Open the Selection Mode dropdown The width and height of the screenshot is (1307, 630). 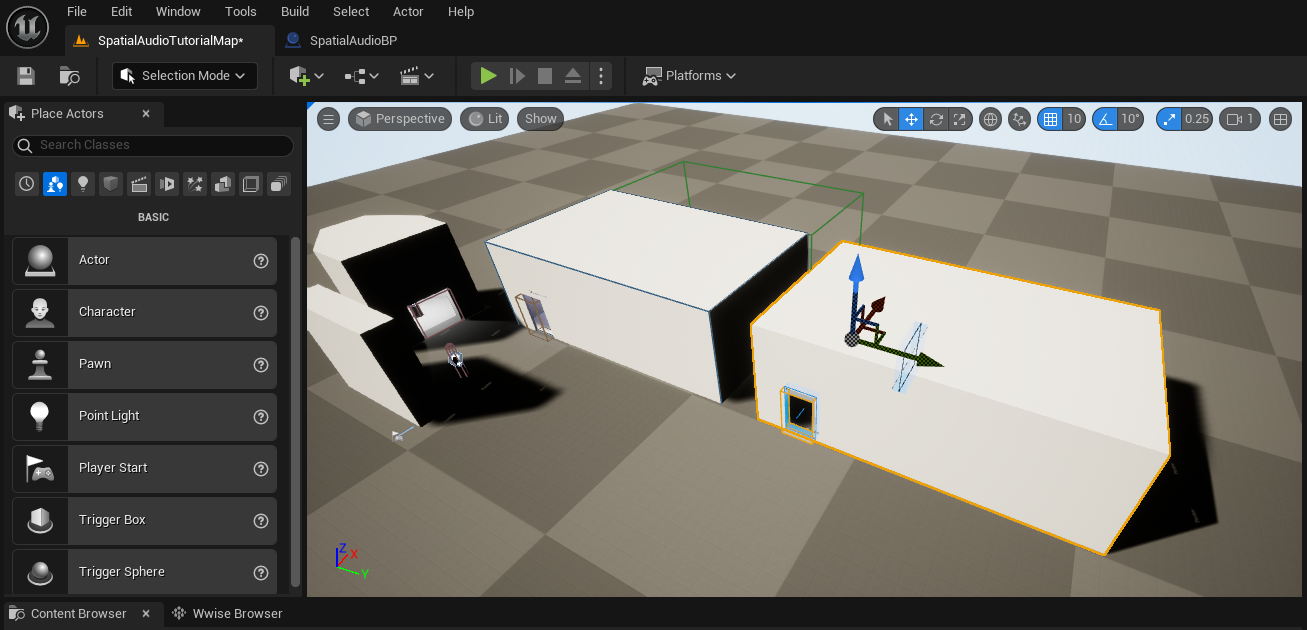pos(185,76)
